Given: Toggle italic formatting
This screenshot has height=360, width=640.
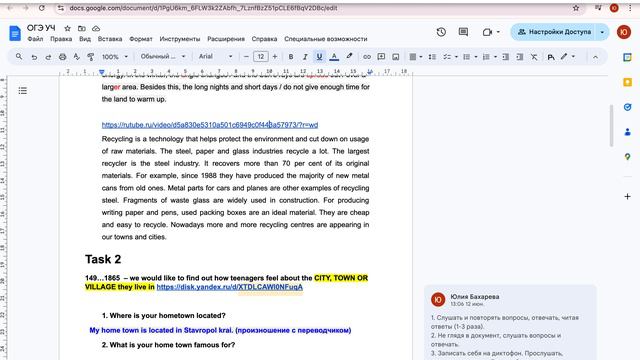Looking at the screenshot, I should 305,57.
